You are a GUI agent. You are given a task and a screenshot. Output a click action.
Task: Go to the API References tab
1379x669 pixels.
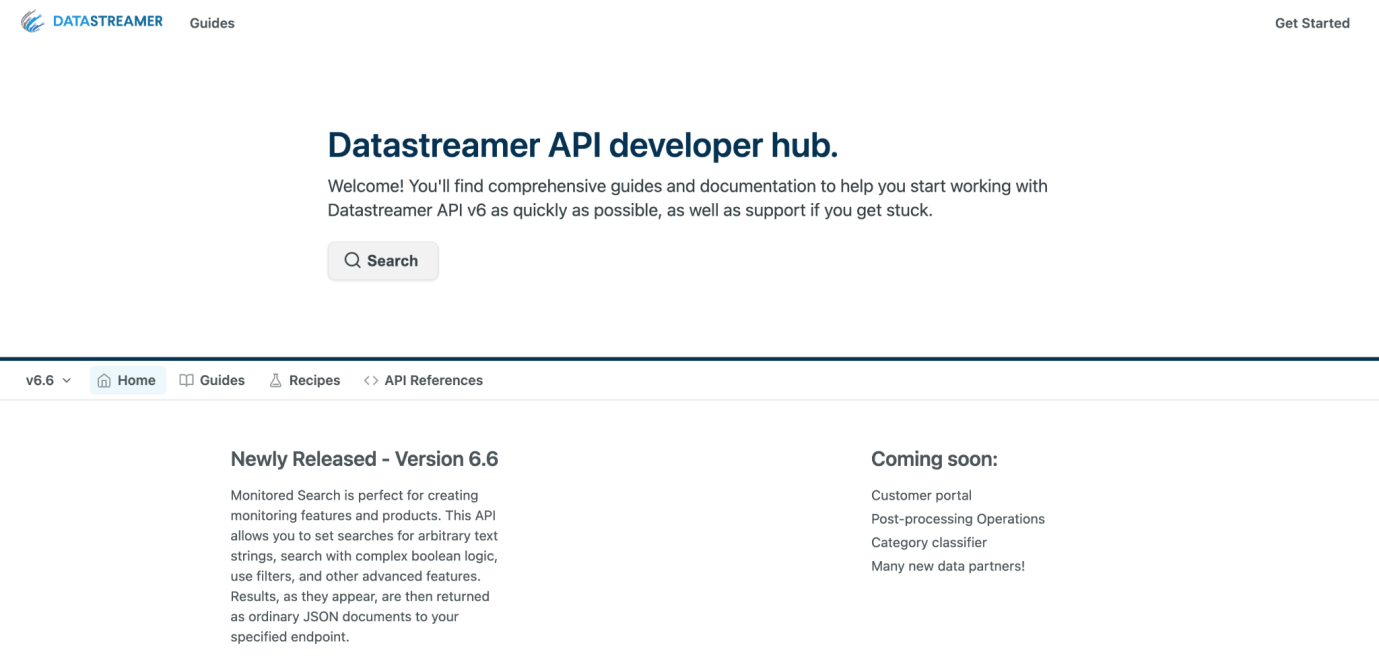click(x=423, y=380)
